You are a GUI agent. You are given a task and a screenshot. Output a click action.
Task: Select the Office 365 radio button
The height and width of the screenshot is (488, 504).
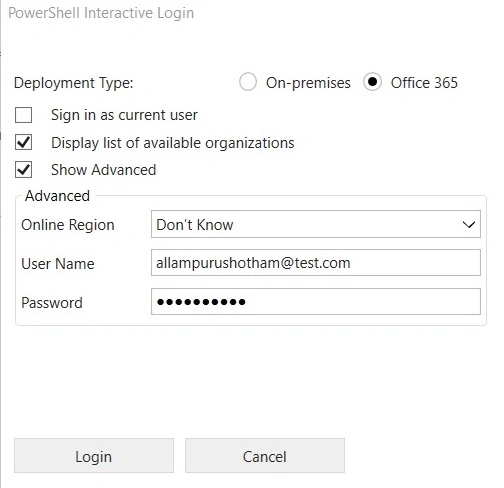click(x=372, y=82)
